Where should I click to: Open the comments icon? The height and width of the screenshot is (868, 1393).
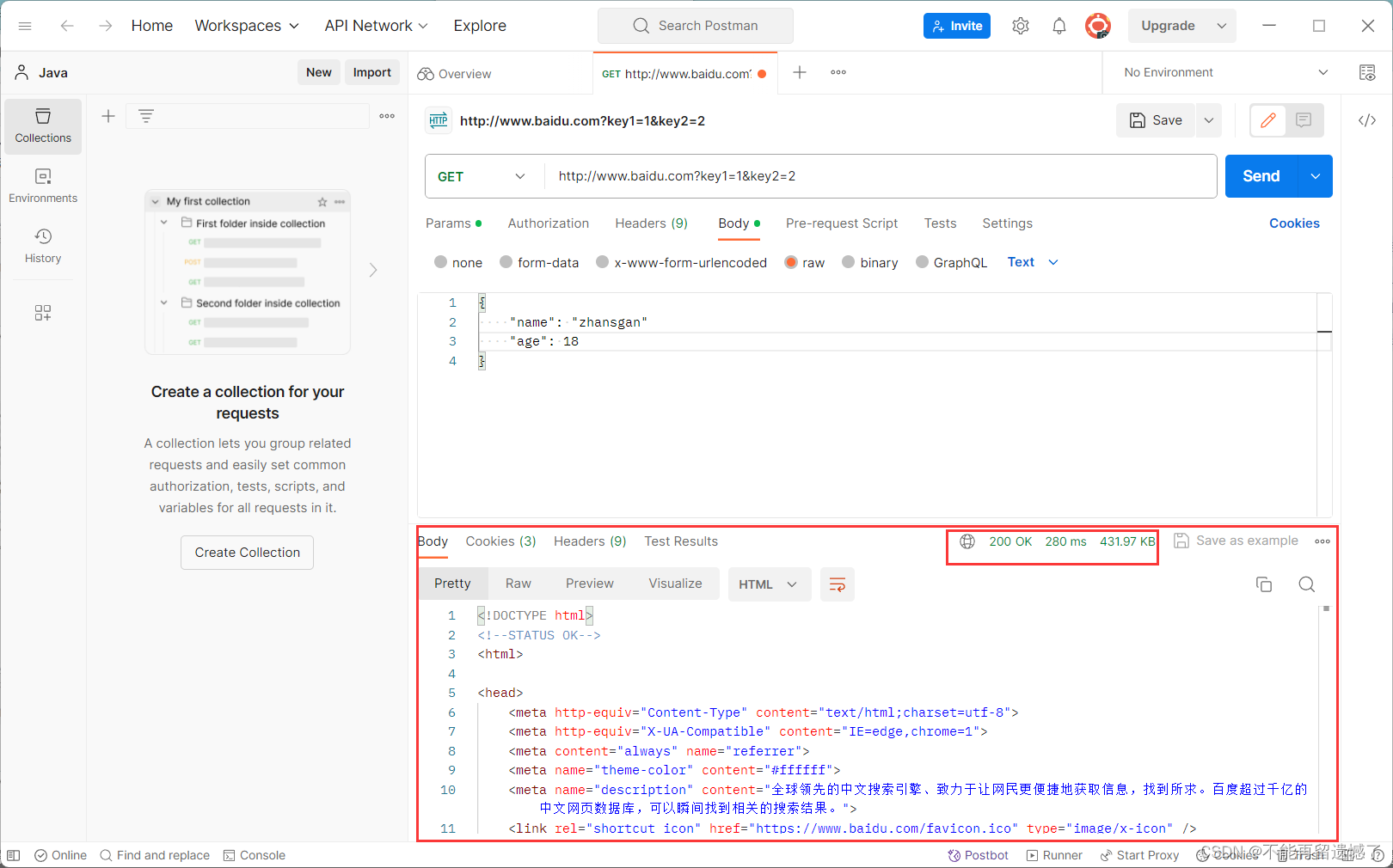point(1304,120)
